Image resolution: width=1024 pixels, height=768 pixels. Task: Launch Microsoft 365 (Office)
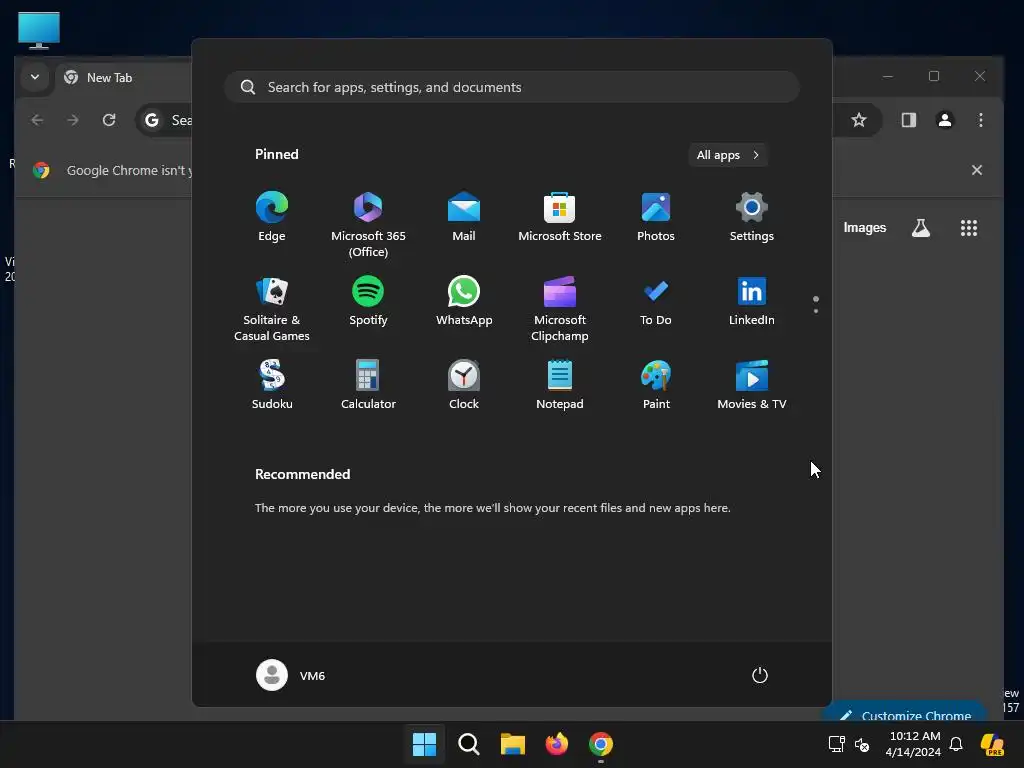[368, 225]
